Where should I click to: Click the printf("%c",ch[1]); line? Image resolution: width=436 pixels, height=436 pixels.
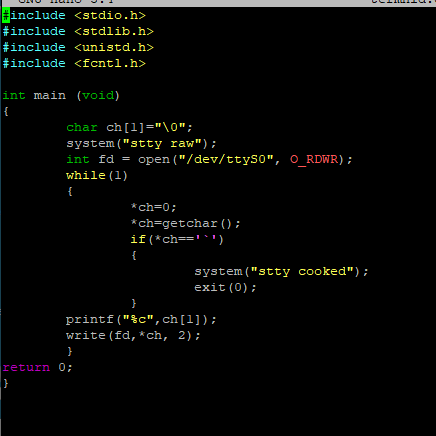pyautogui.click(x=141, y=319)
